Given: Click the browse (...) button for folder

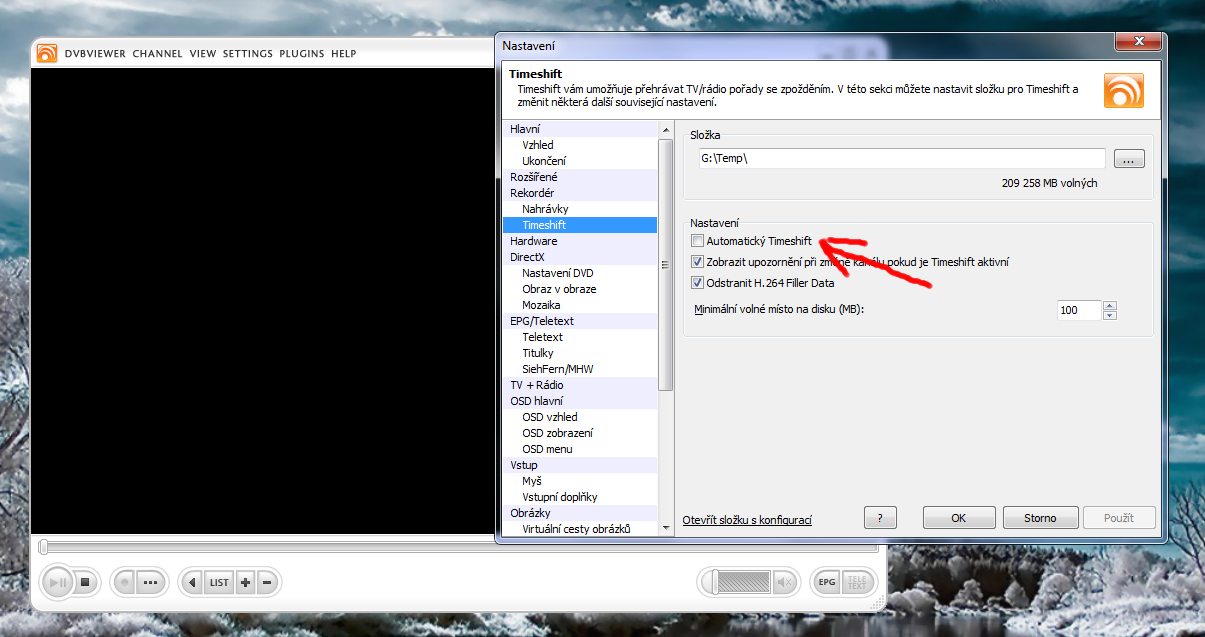Looking at the screenshot, I should tap(1128, 159).
